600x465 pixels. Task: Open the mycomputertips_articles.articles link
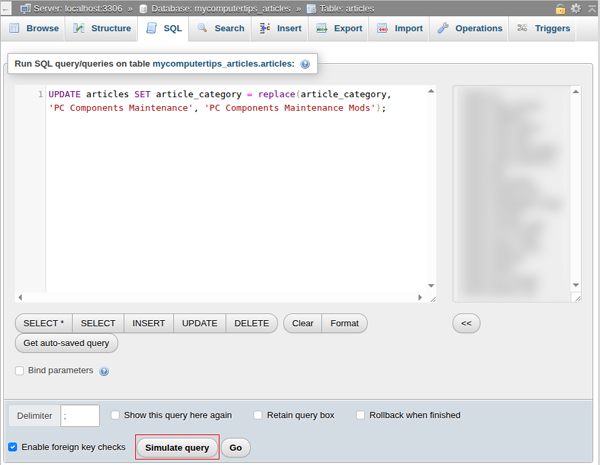pos(223,64)
